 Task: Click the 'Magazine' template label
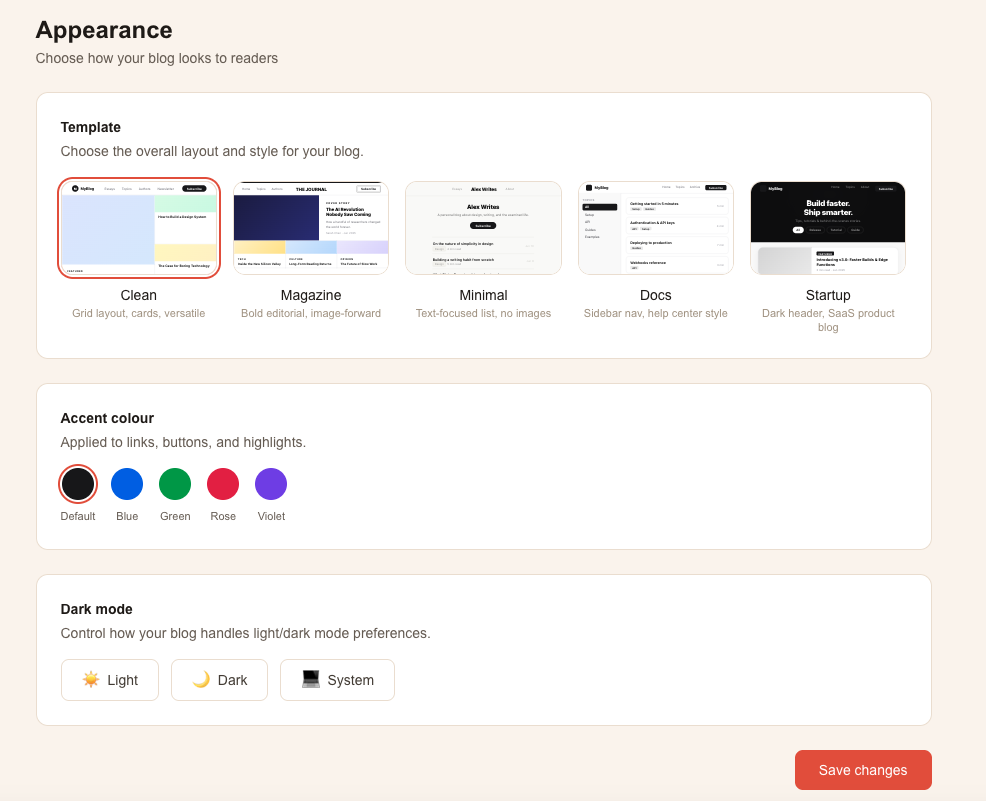pyautogui.click(x=311, y=295)
